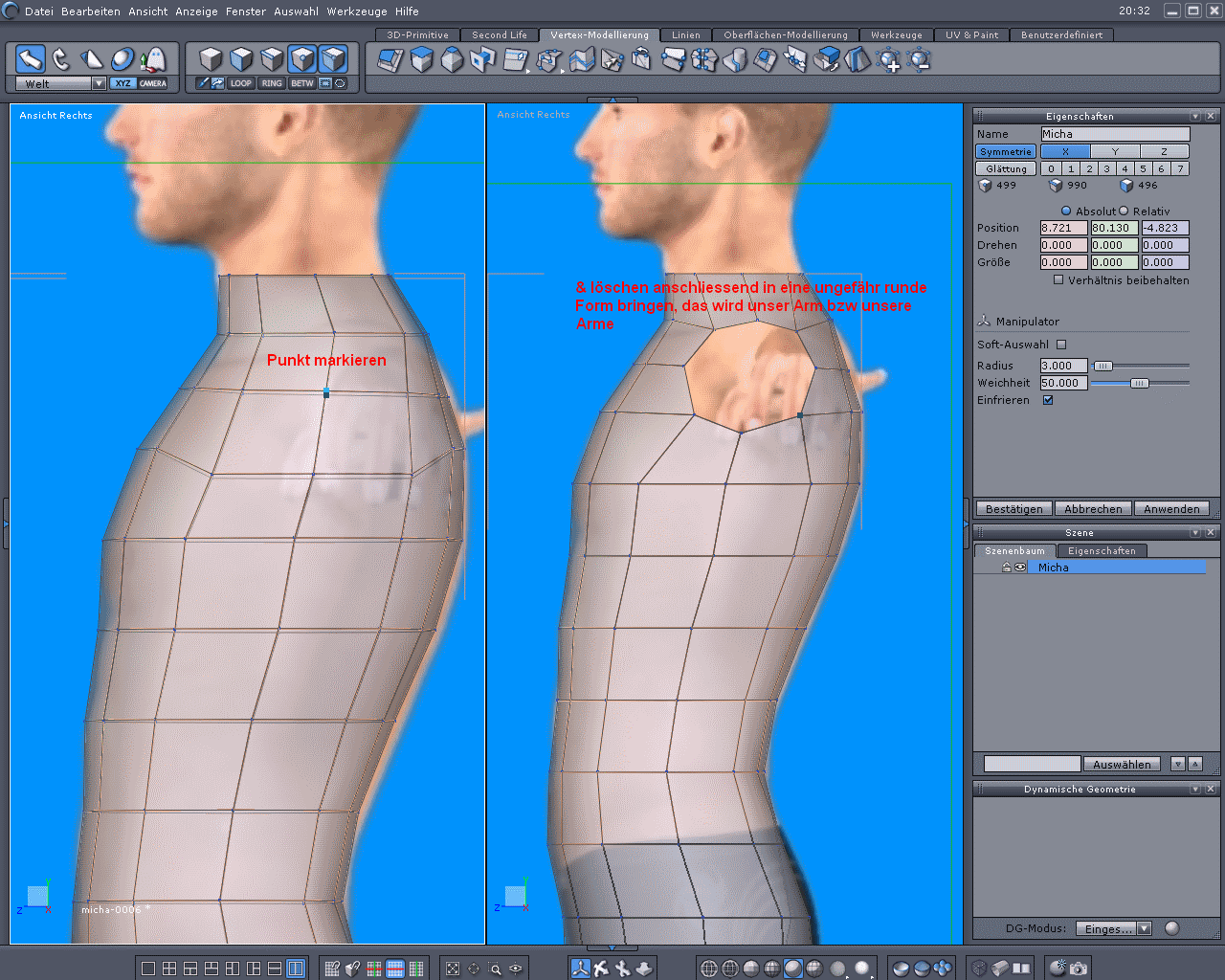This screenshot has height=980, width=1225.
Task: Open the Second Life tab
Action: (x=500, y=34)
